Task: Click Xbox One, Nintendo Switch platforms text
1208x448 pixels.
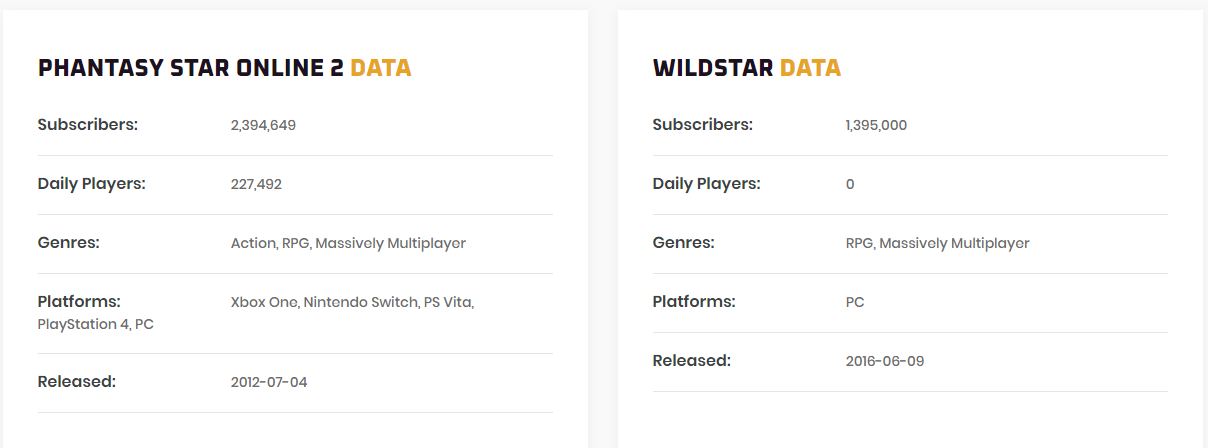Action: [352, 302]
